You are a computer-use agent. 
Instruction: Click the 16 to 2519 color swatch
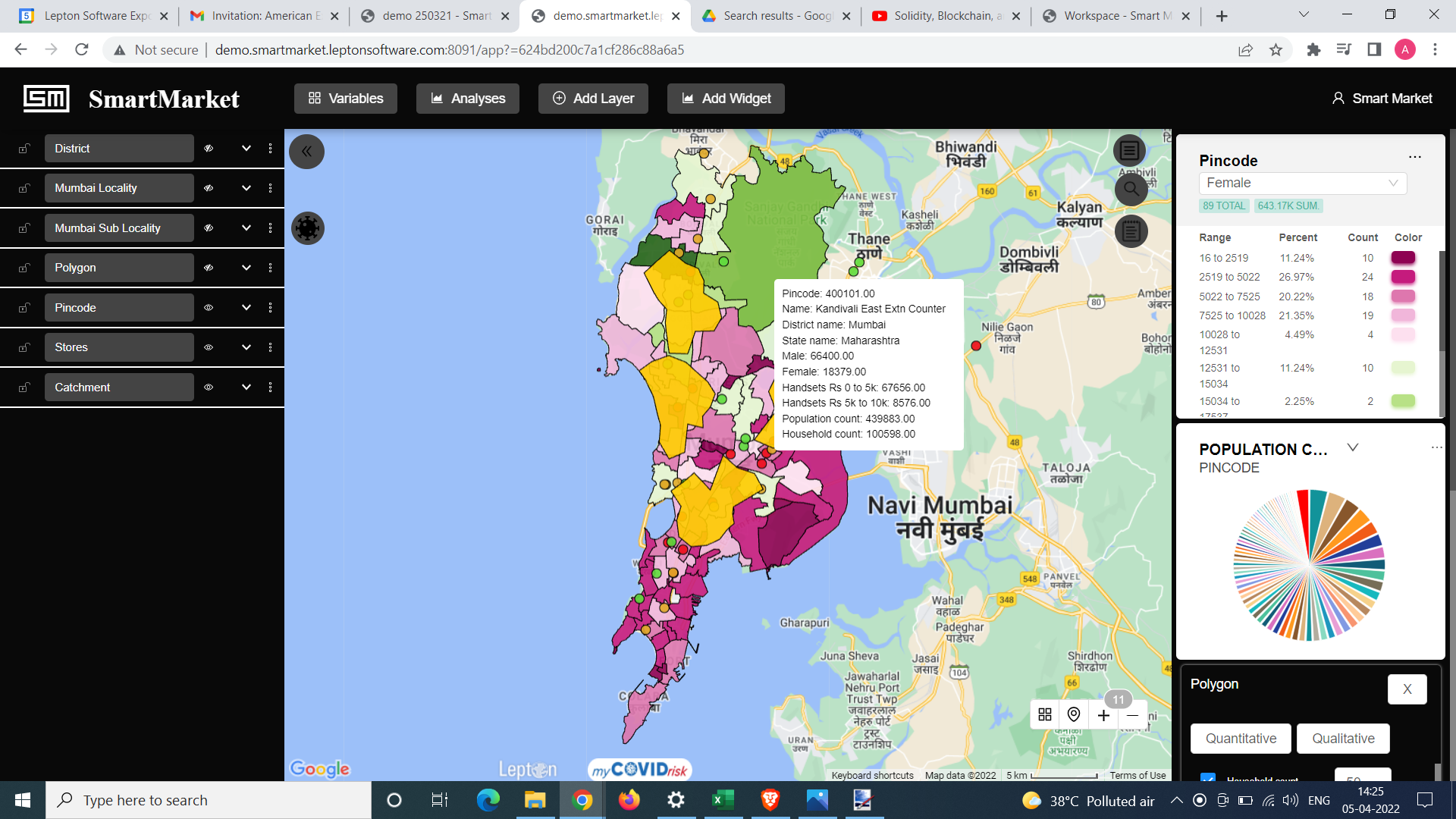[1403, 258]
